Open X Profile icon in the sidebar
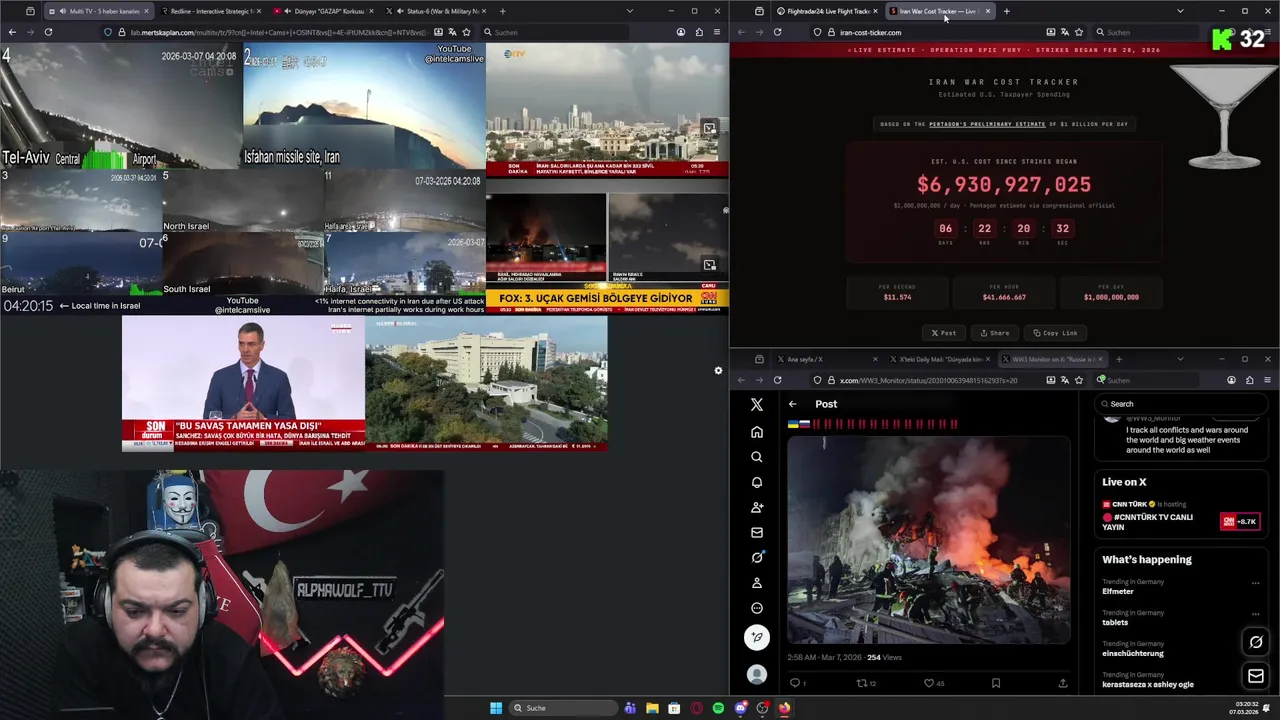The image size is (1280, 720). click(x=757, y=582)
